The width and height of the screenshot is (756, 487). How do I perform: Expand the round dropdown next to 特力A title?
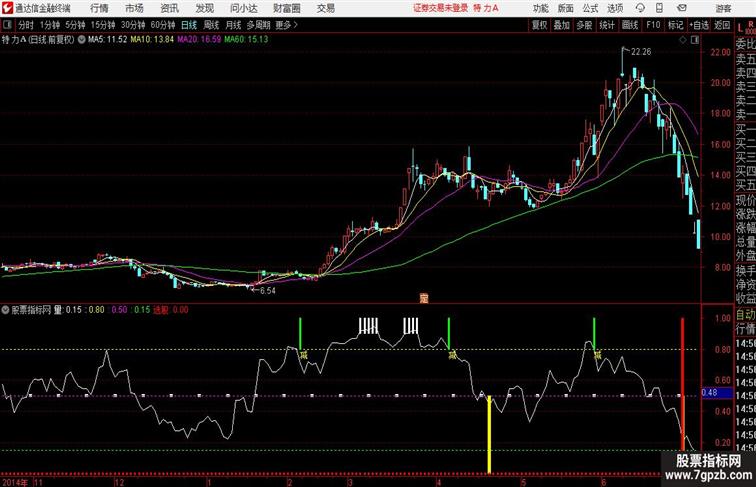coord(81,40)
